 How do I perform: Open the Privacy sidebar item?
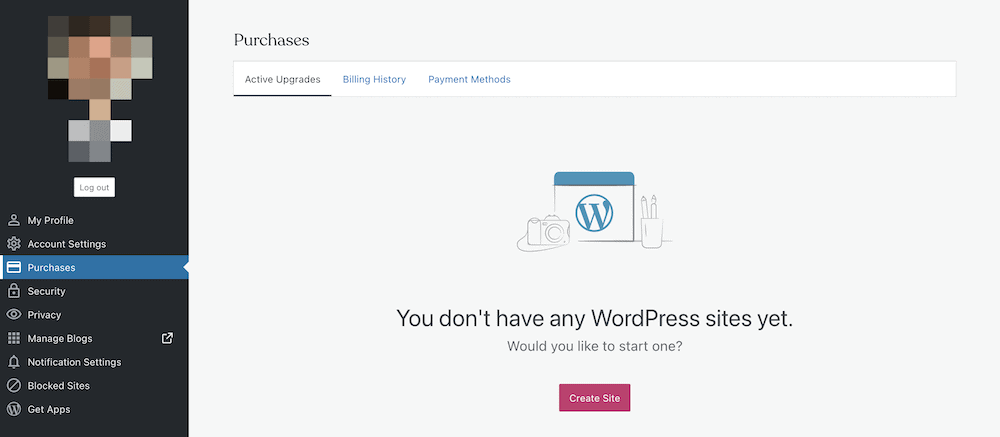click(x=94, y=315)
